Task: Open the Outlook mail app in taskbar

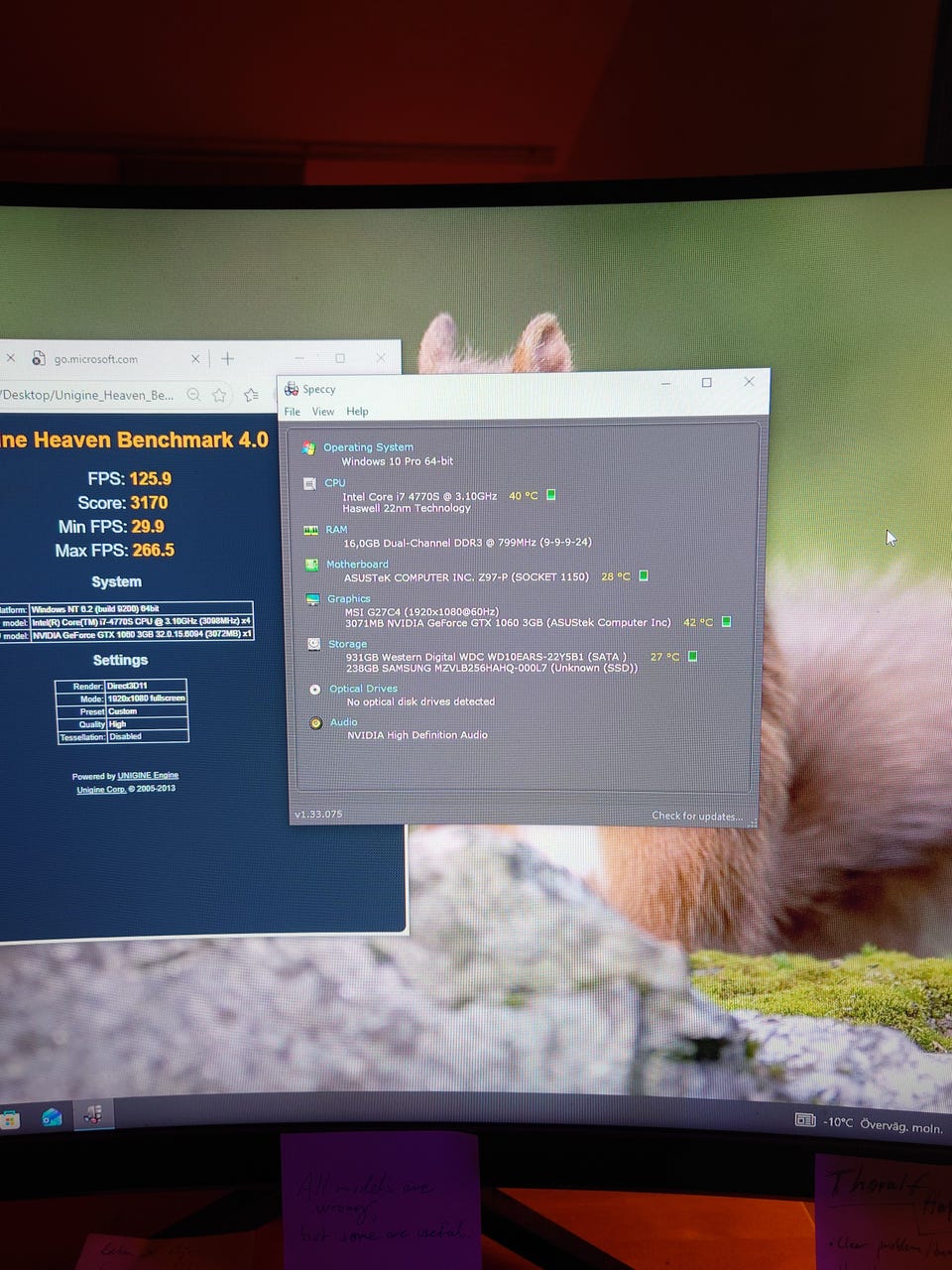Action: pyautogui.click(x=52, y=1118)
